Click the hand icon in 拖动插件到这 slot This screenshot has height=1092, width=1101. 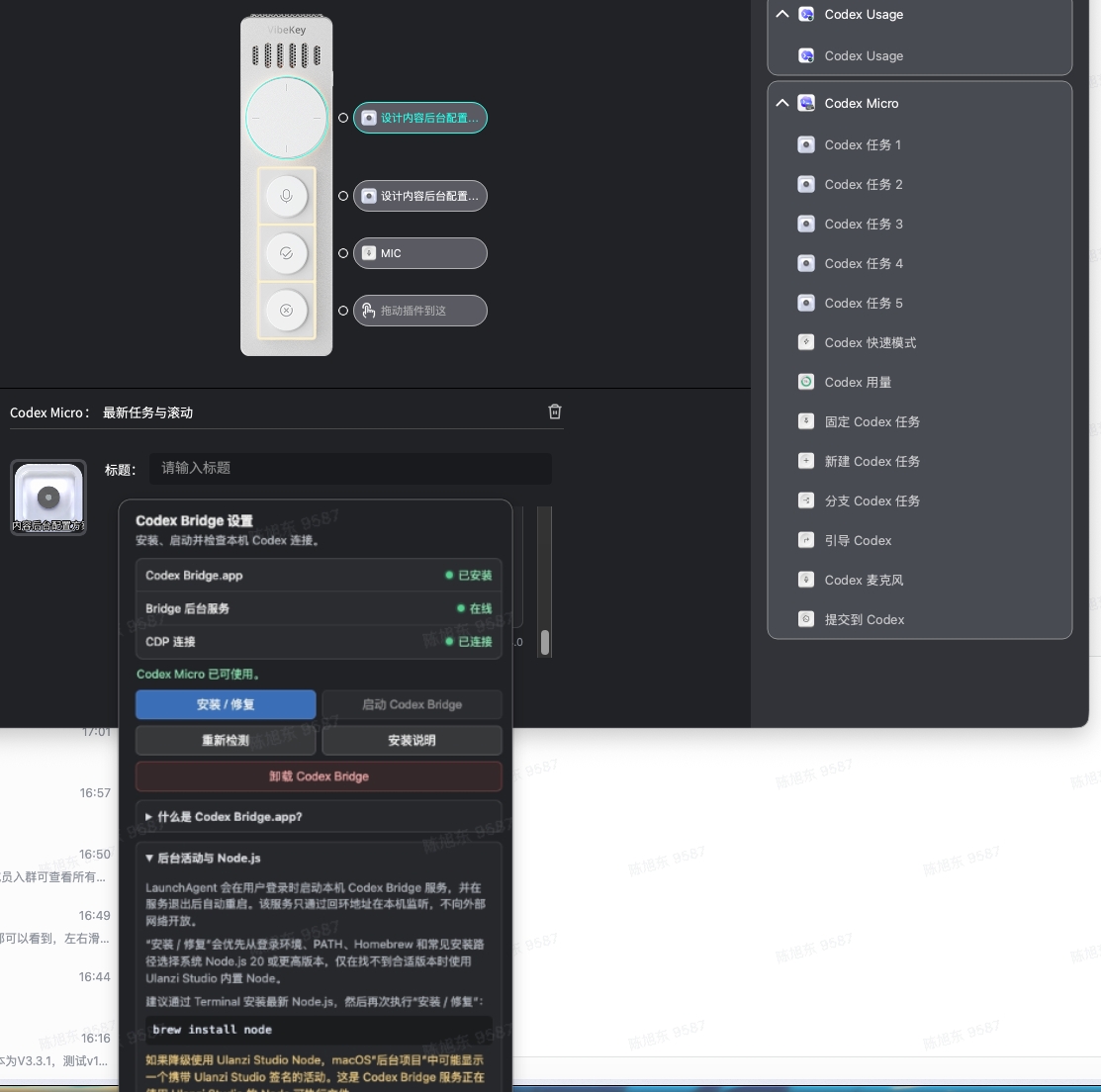click(x=369, y=311)
